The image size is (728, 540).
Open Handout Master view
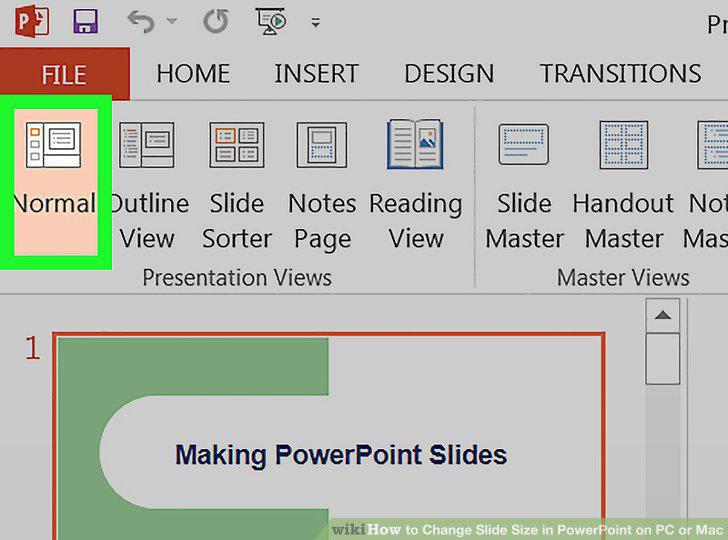click(624, 185)
